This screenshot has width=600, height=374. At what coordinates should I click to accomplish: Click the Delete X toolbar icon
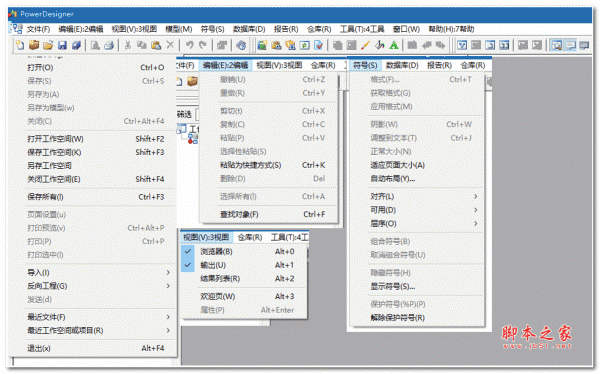(x=170, y=45)
